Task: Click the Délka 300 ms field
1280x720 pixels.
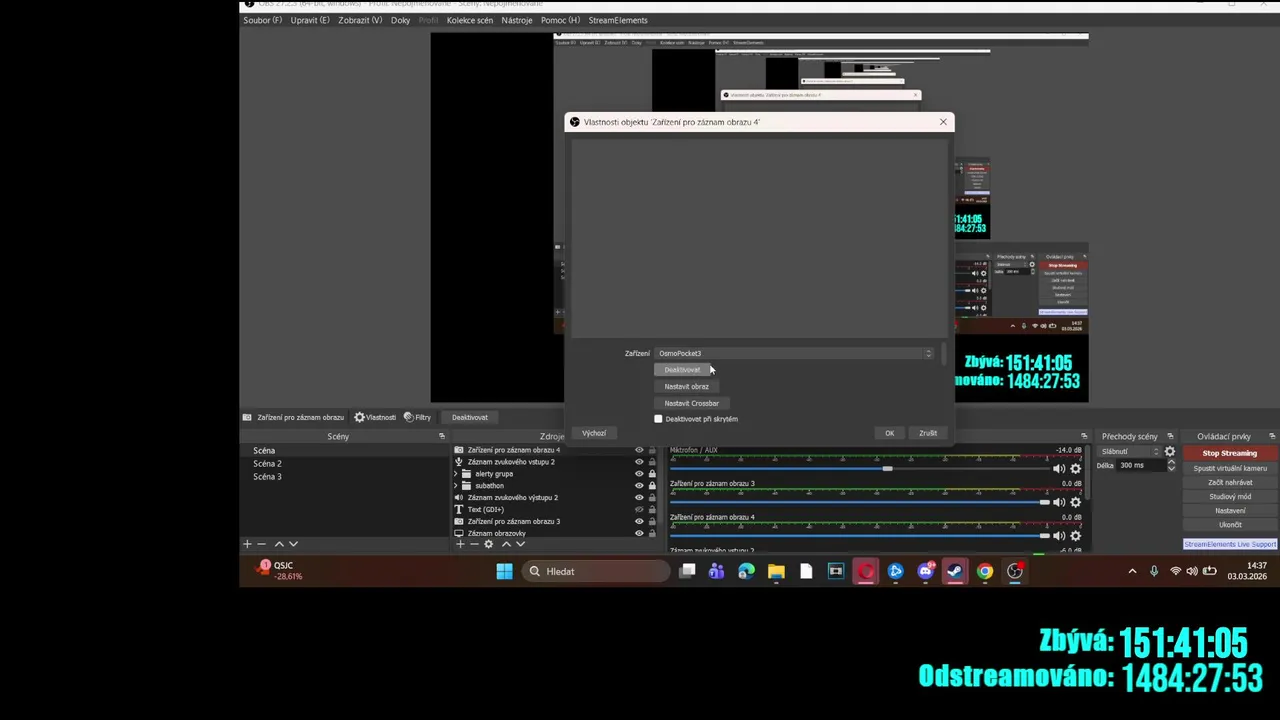Action: pyautogui.click(x=1141, y=465)
